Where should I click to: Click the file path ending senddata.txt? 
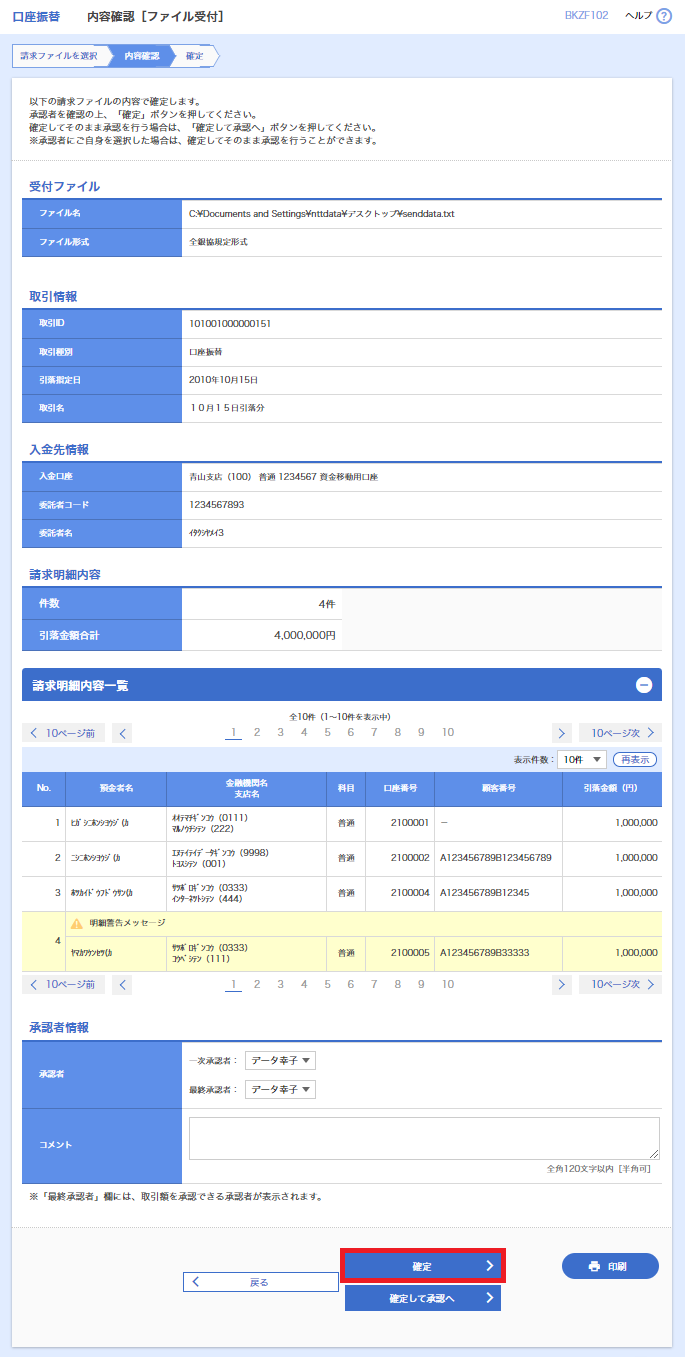[322, 214]
